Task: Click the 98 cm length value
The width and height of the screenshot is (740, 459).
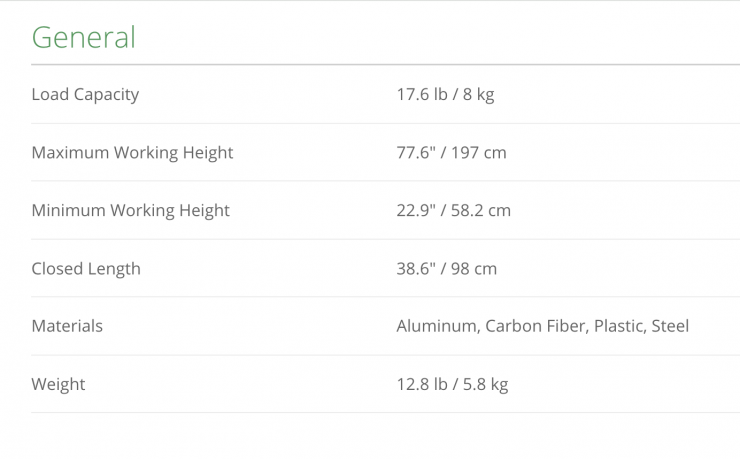Action: point(475,269)
